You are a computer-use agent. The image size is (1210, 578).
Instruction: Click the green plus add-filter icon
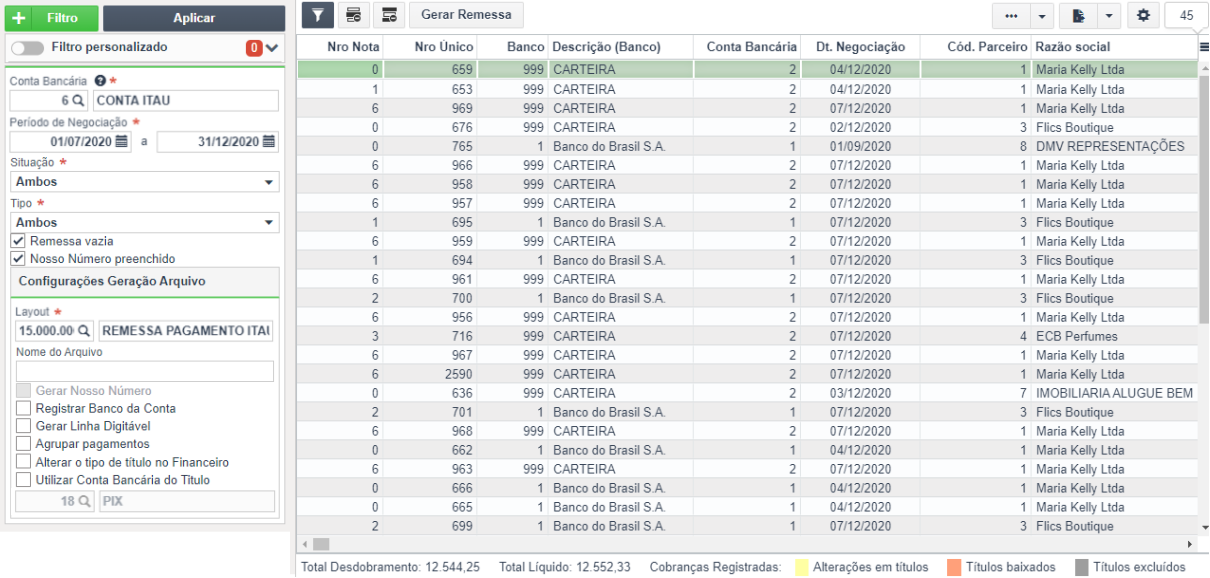coord(19,18)
